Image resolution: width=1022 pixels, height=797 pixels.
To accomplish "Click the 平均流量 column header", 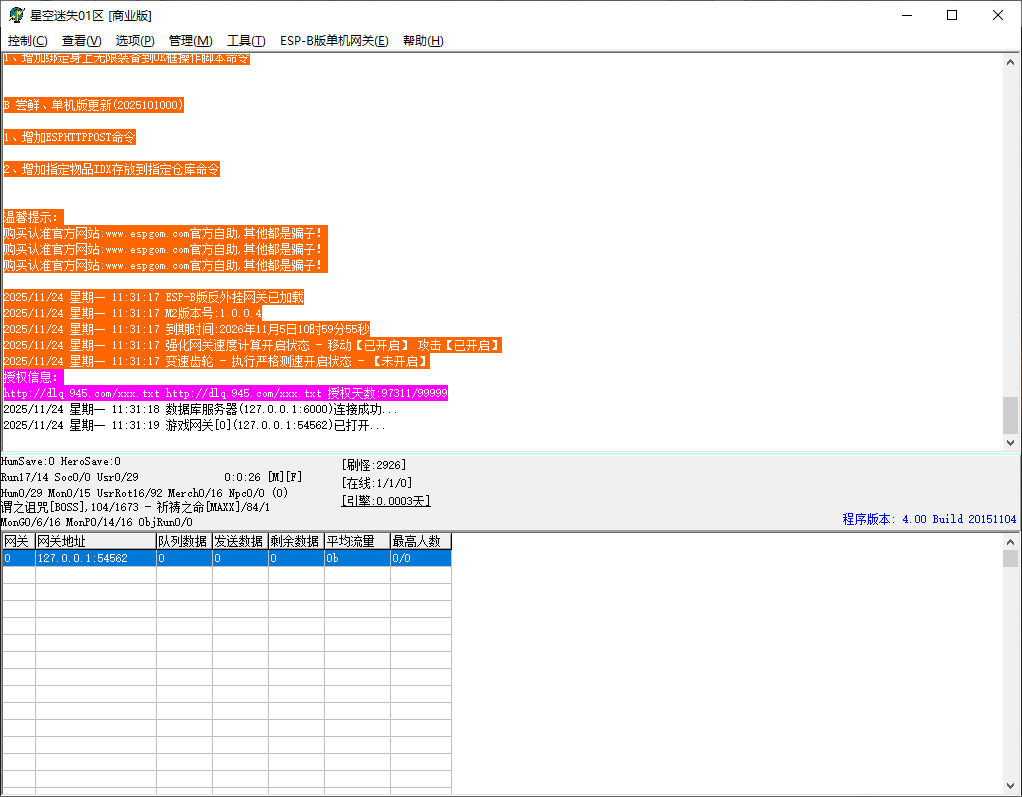I will [x=356, y=541].
